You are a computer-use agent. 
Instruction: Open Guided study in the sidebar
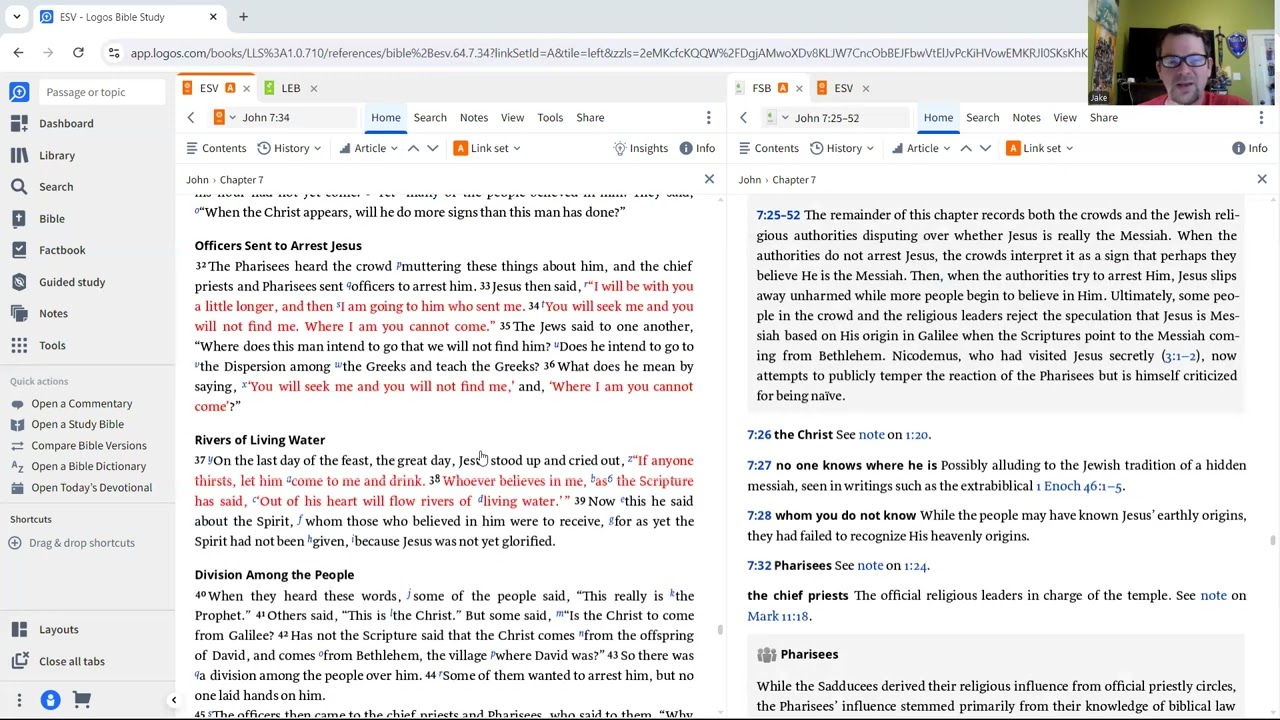click(58, 282)
